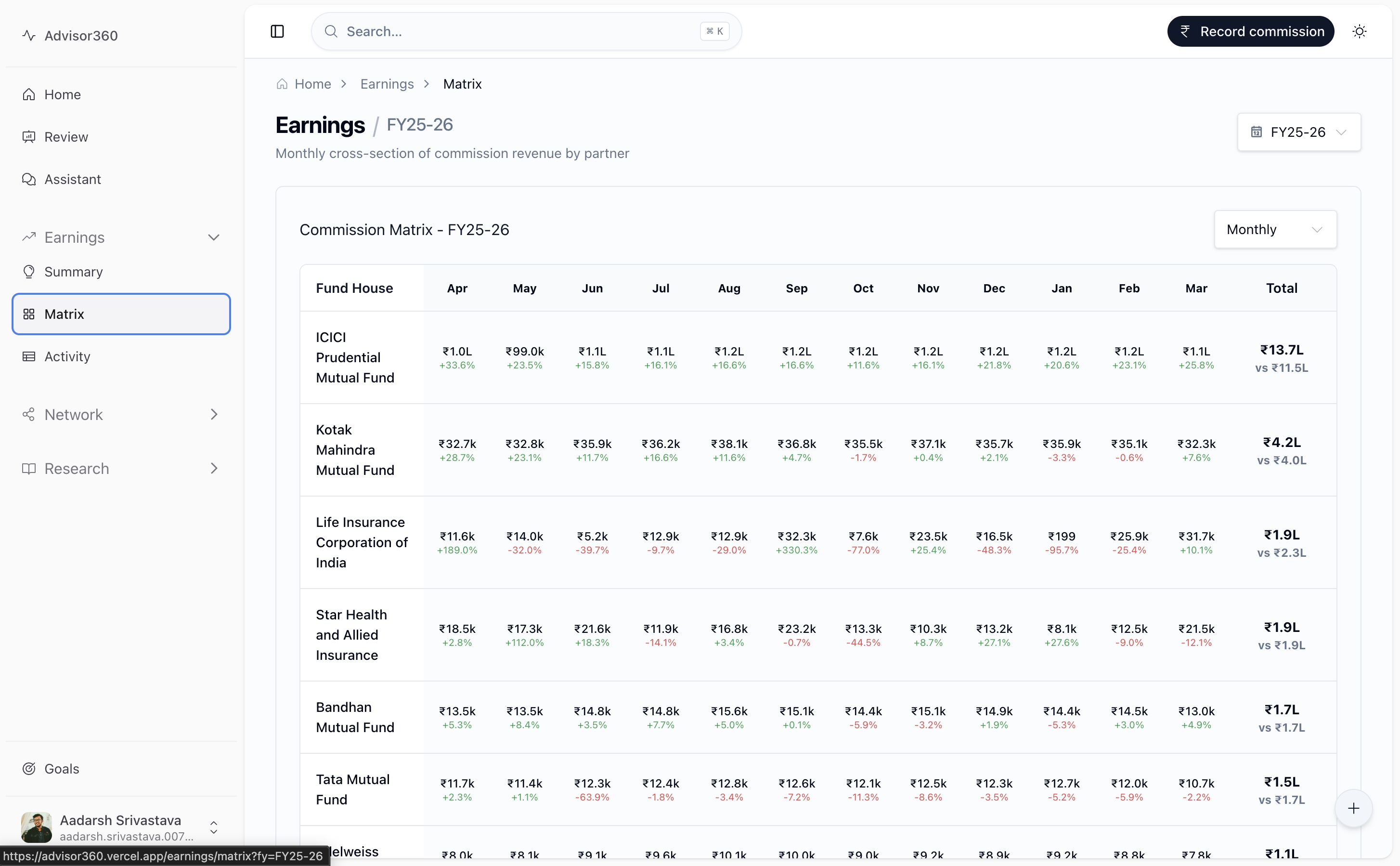Image resolution: width=1400 pixels, height=866 pixels.
Task: Click LIC Jan value ₹199
Action: coord(1061,536)
